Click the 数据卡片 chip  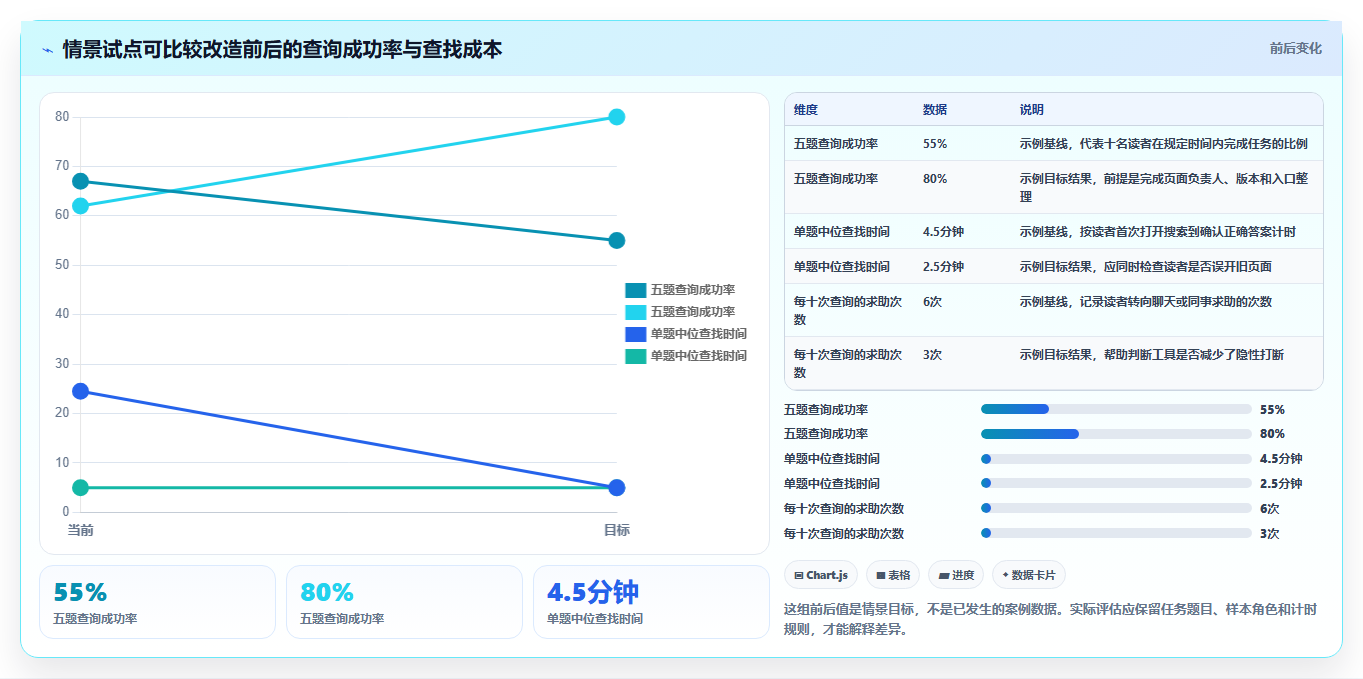tap(1029, 575)
